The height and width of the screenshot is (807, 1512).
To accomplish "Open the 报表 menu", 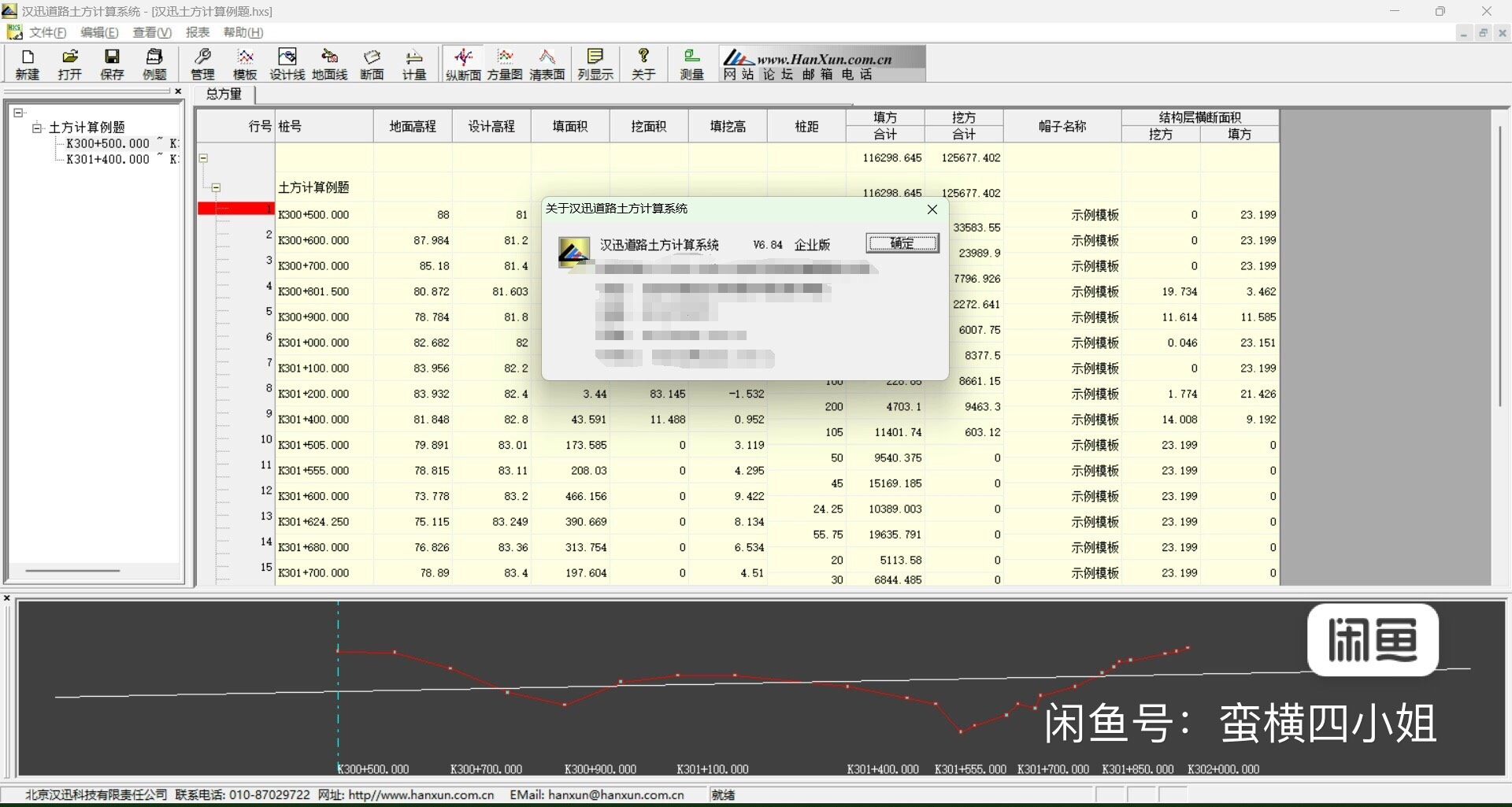I will (197, 32).
